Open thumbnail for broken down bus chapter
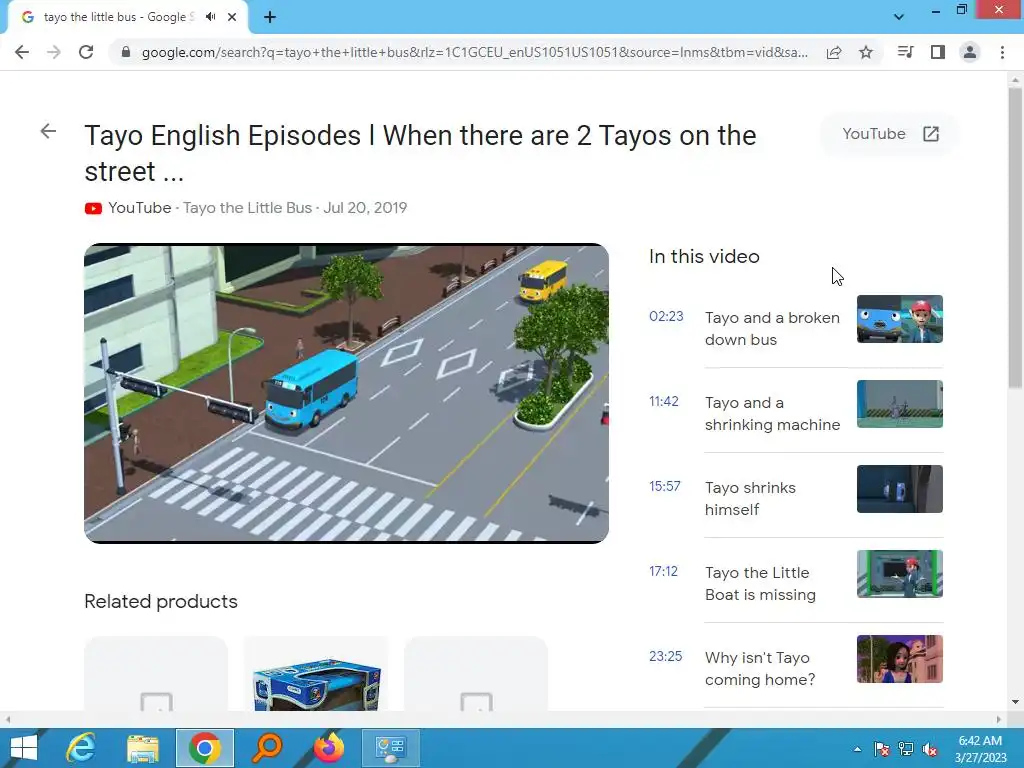Viewport: 1024px width, 768px height. pos(899,319)
